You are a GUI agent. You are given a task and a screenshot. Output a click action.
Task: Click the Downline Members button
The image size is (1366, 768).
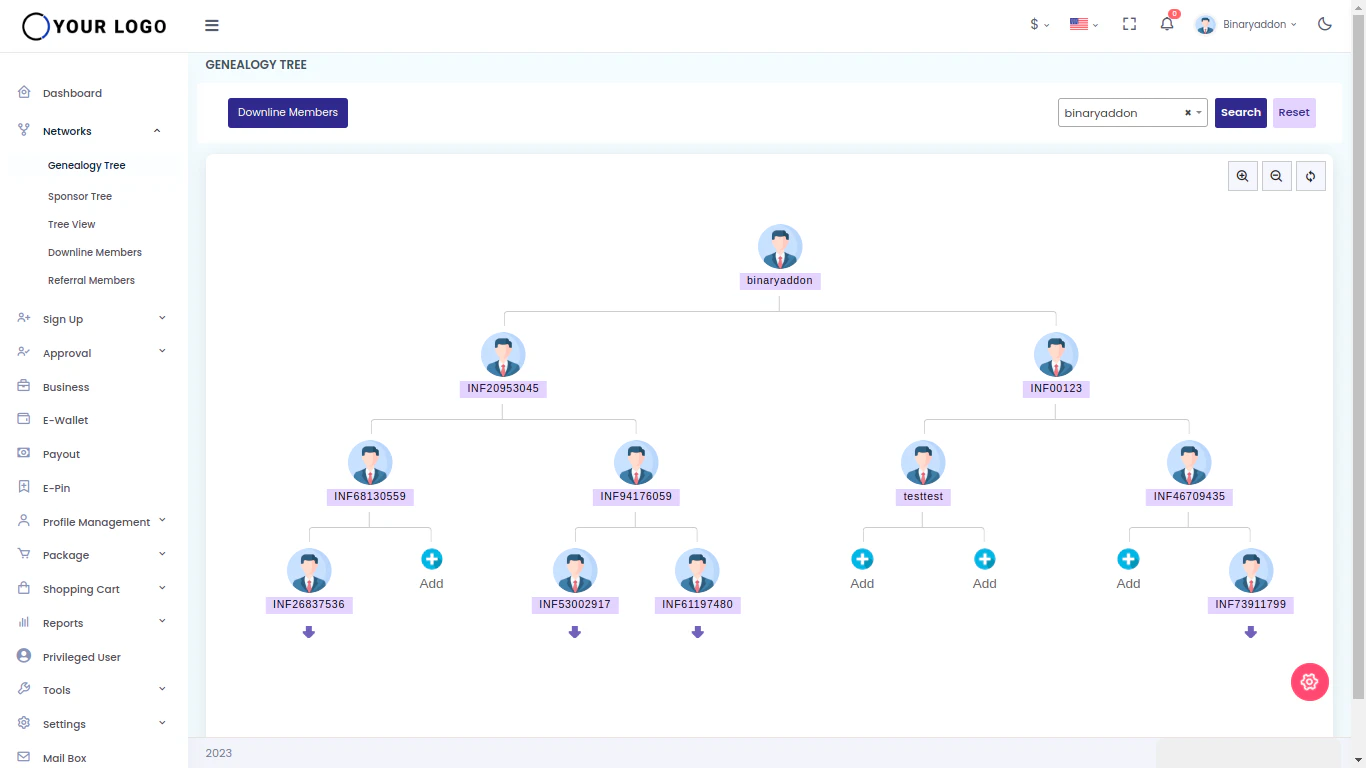coord(287,112)
